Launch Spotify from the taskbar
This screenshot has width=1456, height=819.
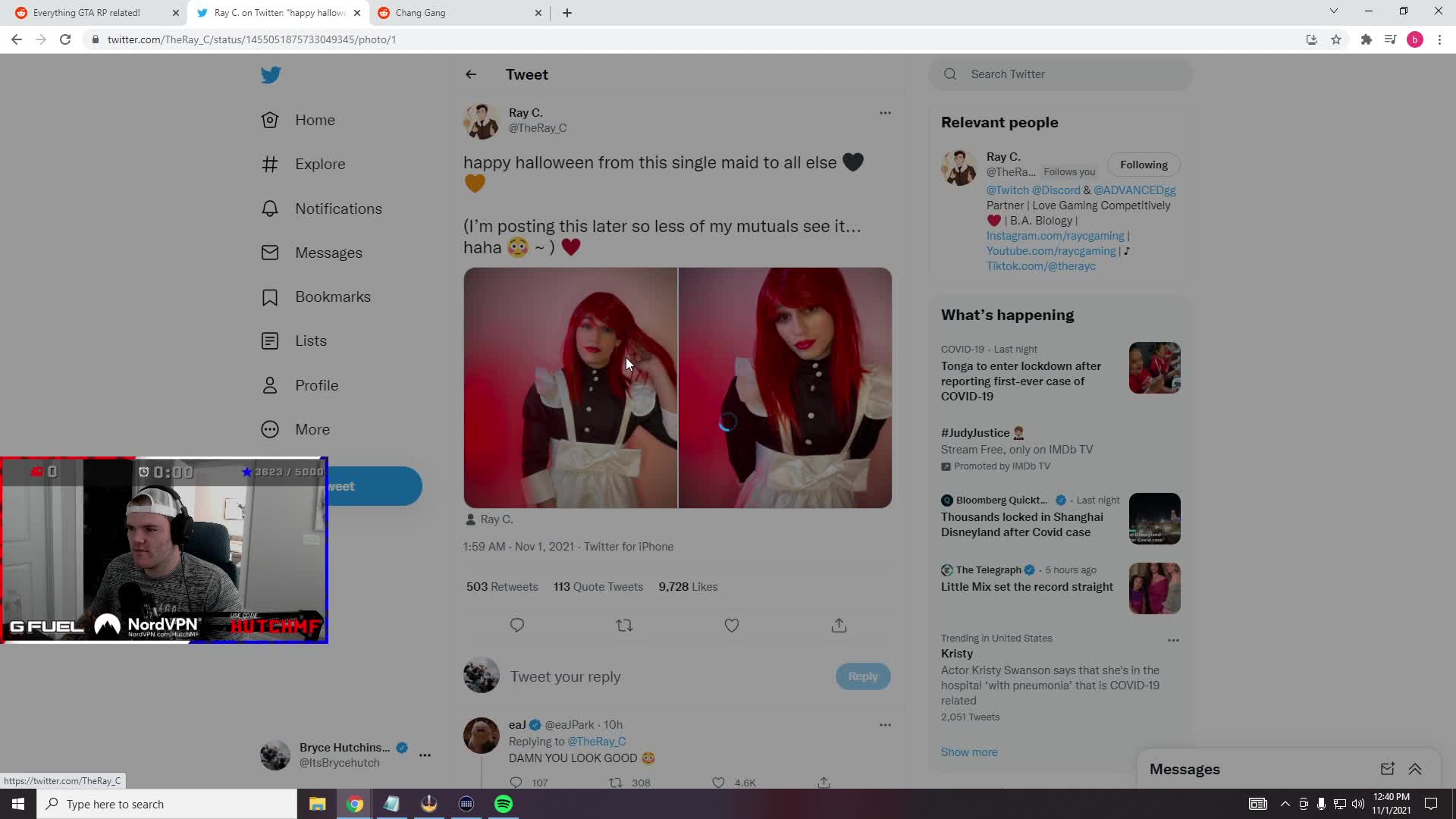point(504,804)
